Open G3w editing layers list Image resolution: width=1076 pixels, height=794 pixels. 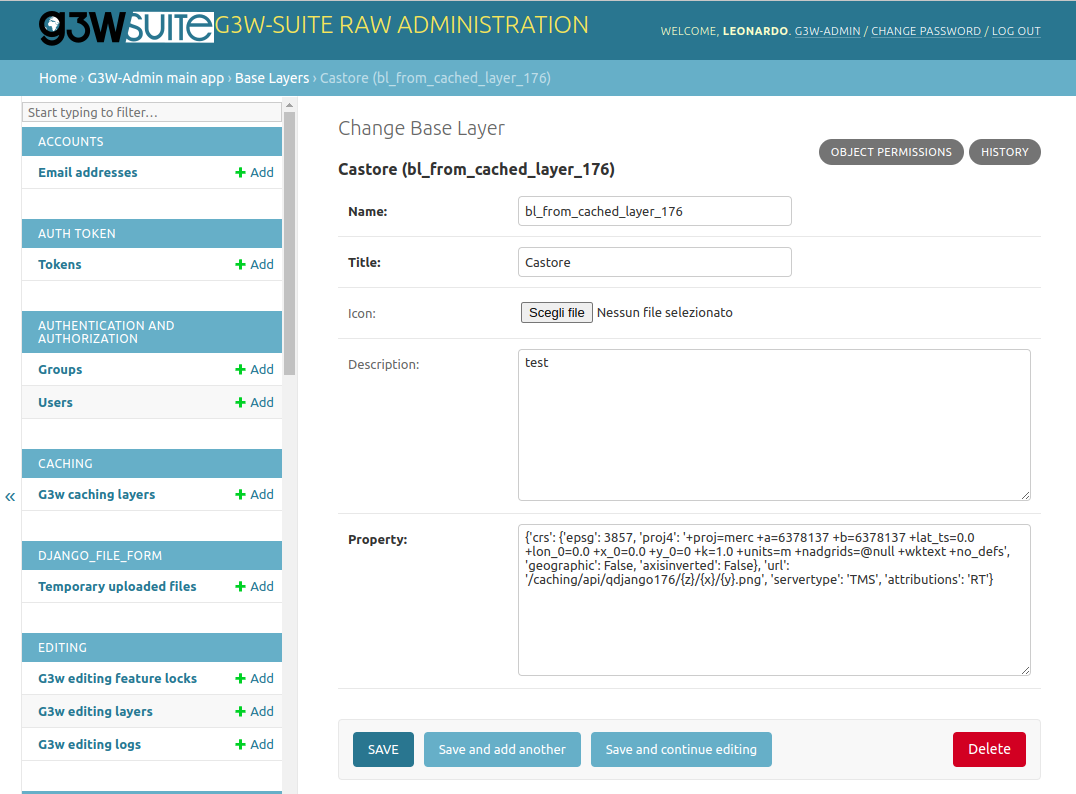click(x=95, y=711)
